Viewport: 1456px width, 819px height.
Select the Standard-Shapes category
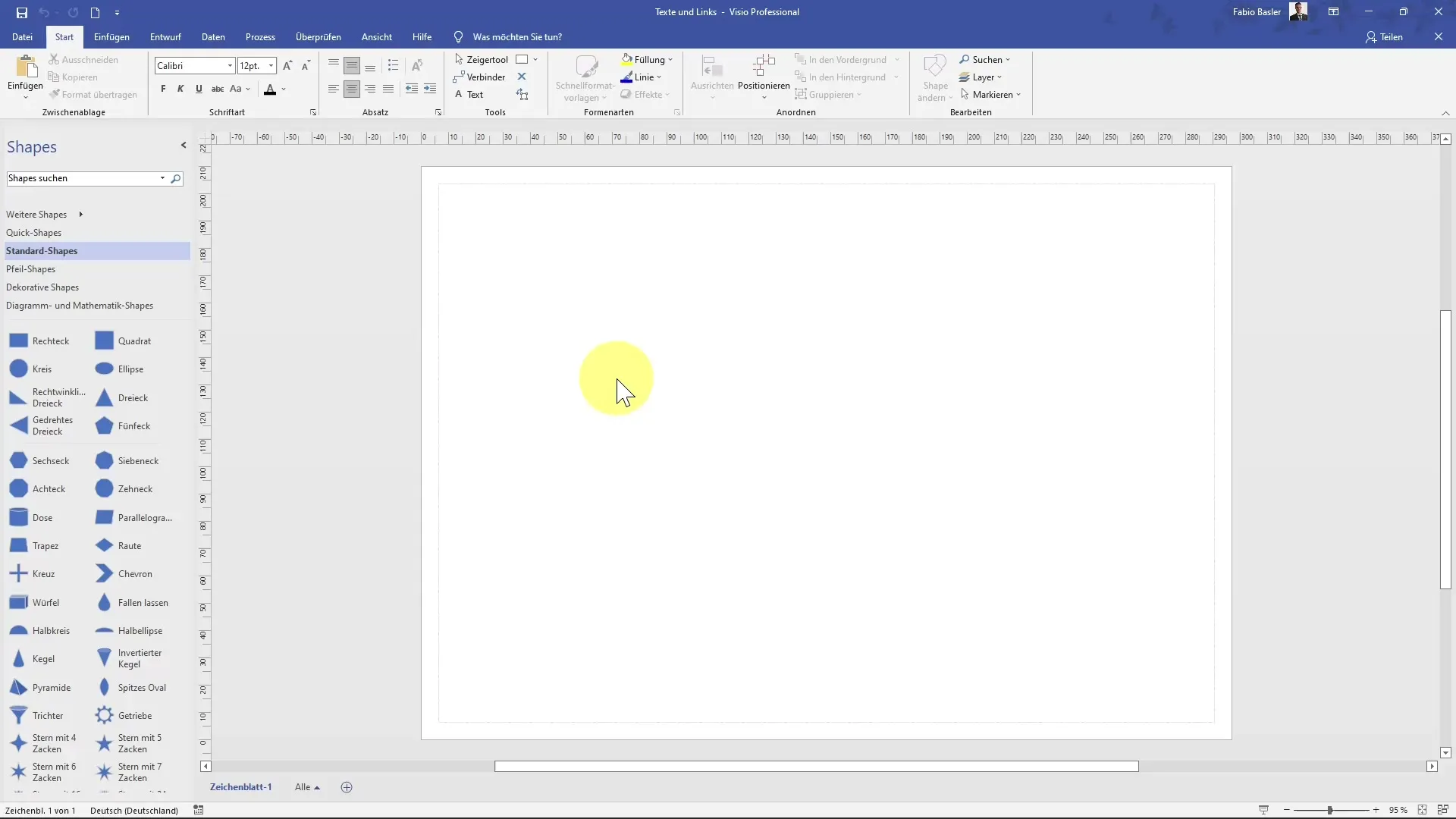point(42,250)
